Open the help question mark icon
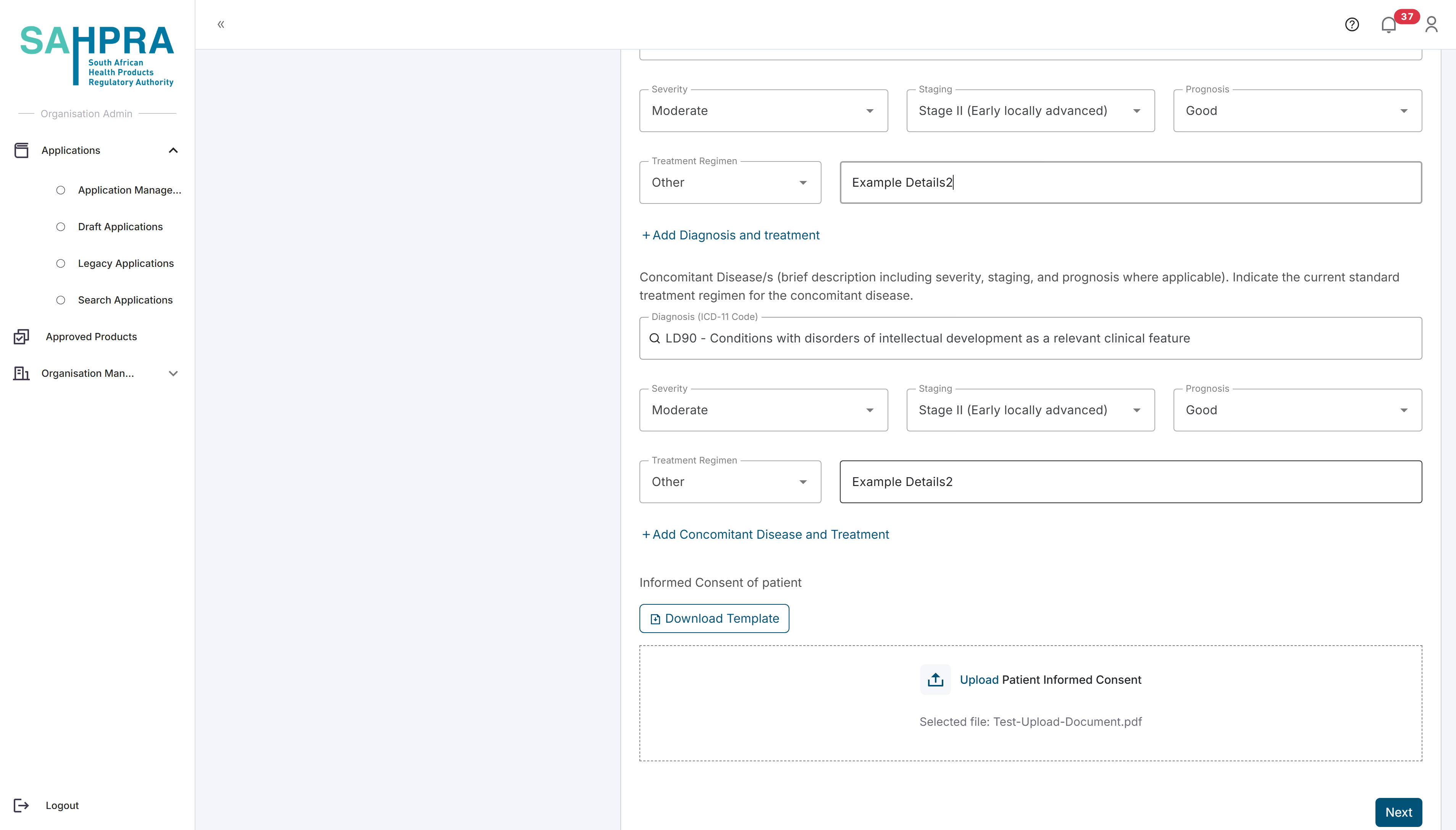 tap(1352, 24)
